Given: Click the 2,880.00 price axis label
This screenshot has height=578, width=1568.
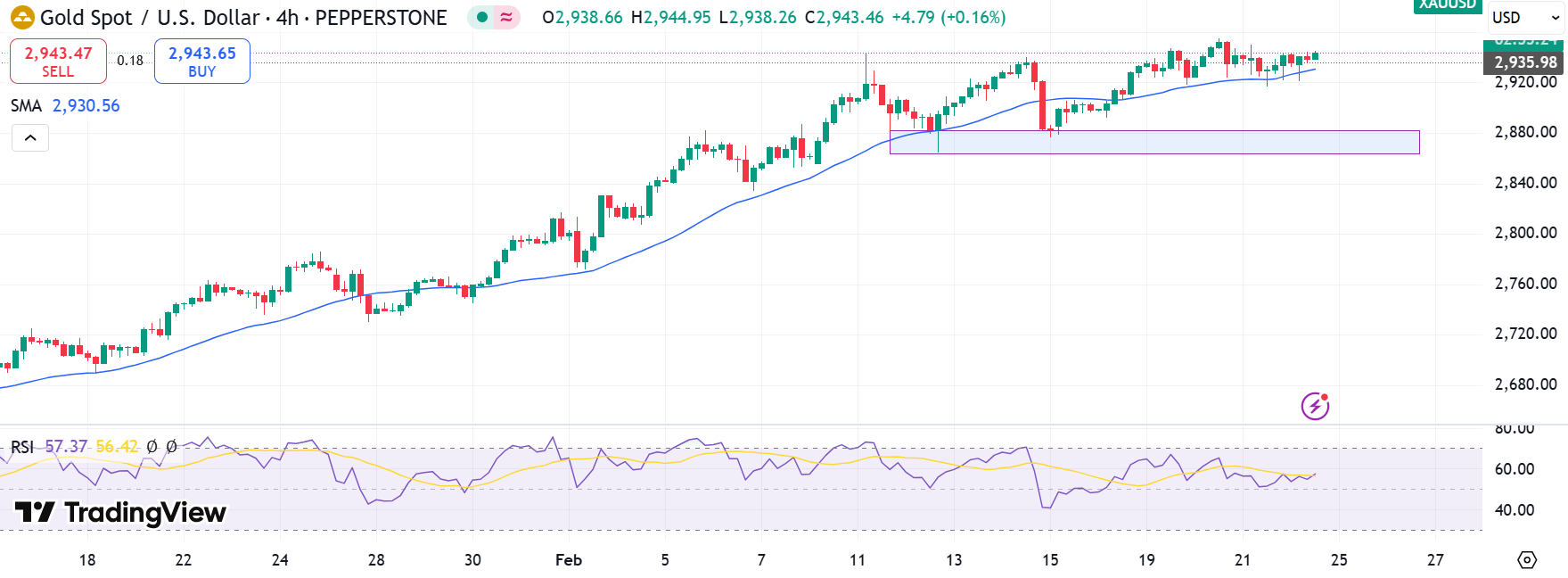Looking at the screenshot, I should click(1525, 132).
